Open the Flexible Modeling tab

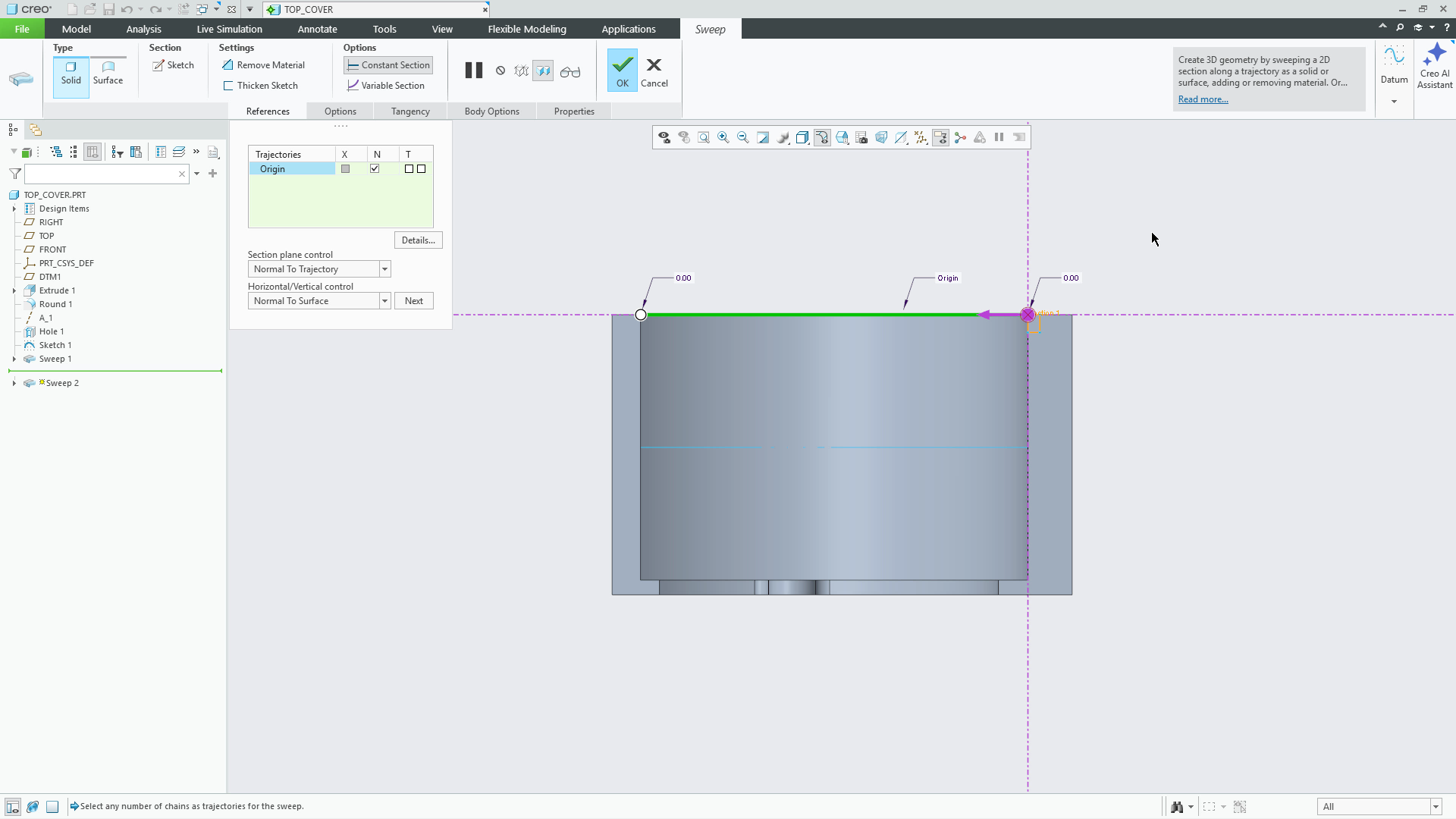[x=527, y=29]
